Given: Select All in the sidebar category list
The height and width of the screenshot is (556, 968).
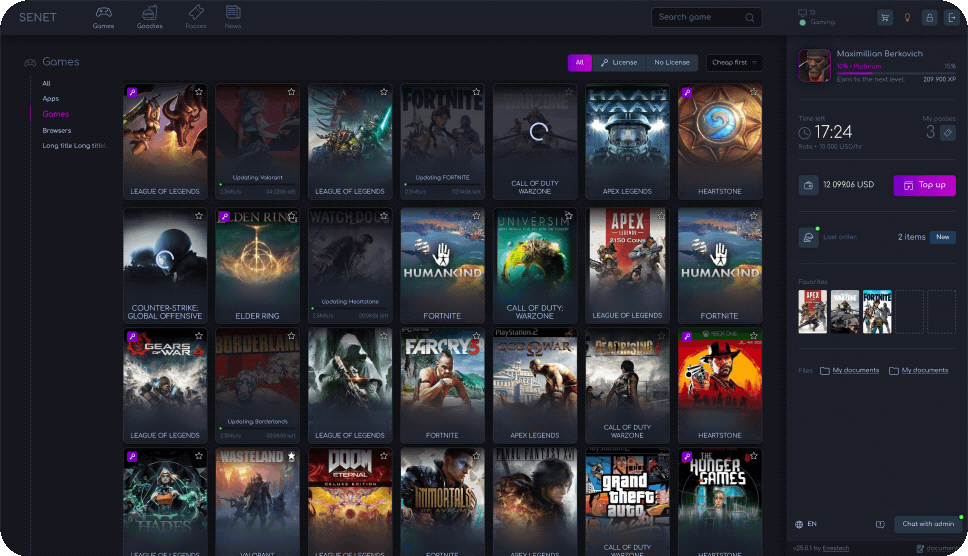Looking at the screenshot, I should (x=46, y=83).
